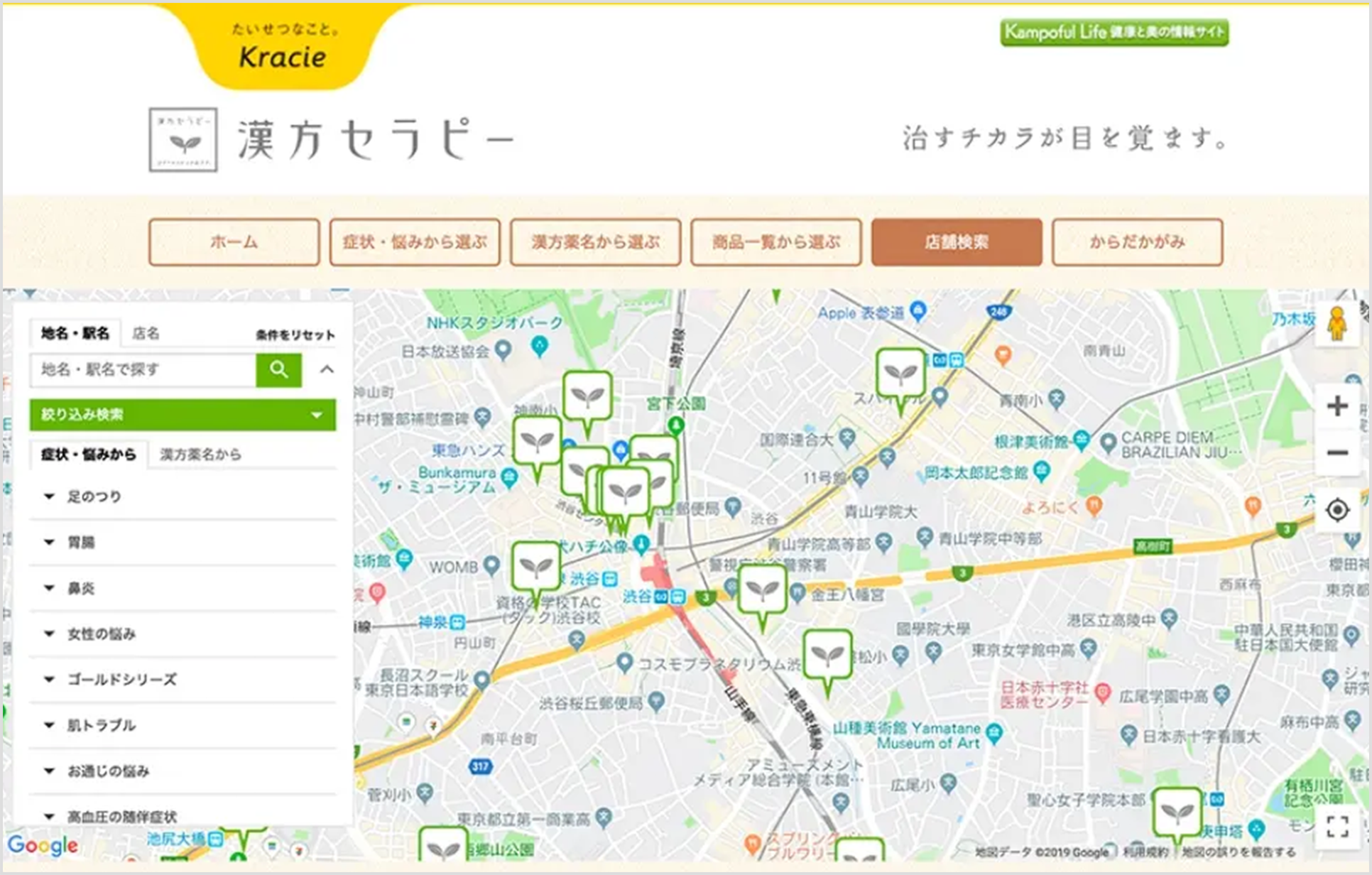Click the Bunkamura ザ・ミュージアム map pin
The height and width of the screenshot is (875, 1372).
point(509,478)
